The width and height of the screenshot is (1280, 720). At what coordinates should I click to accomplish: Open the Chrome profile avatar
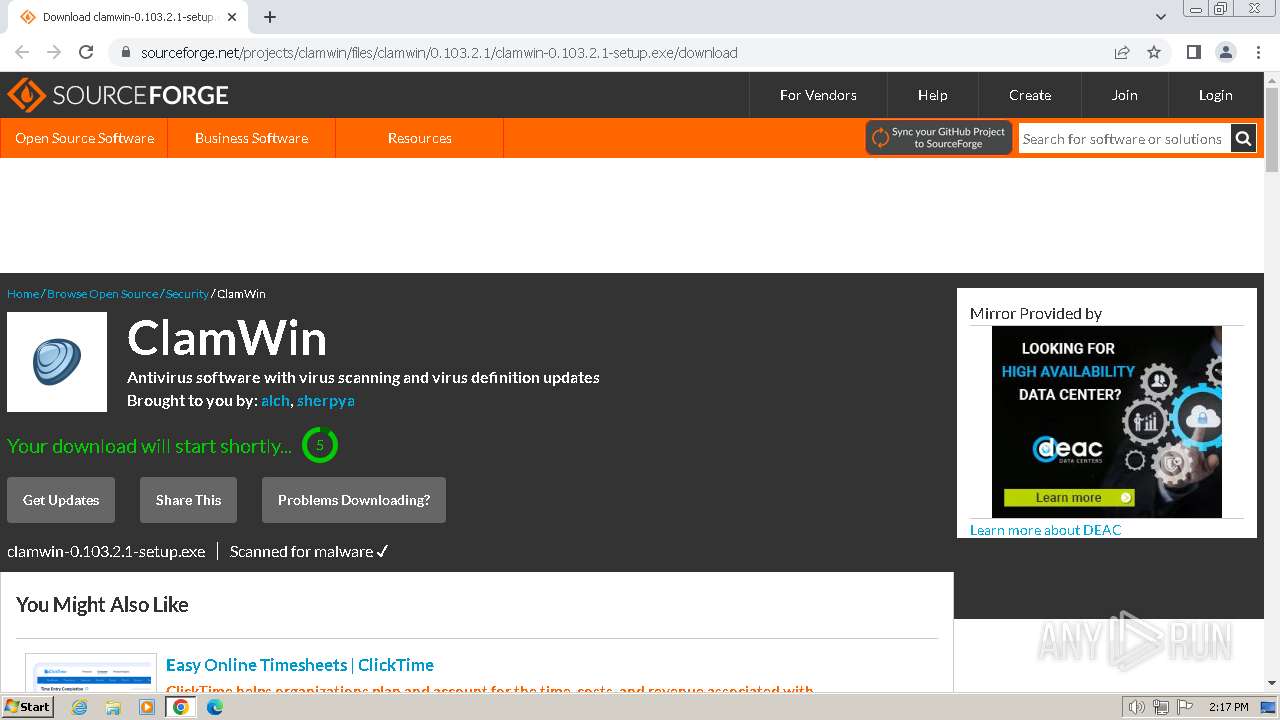click(x=1225, y=52)
